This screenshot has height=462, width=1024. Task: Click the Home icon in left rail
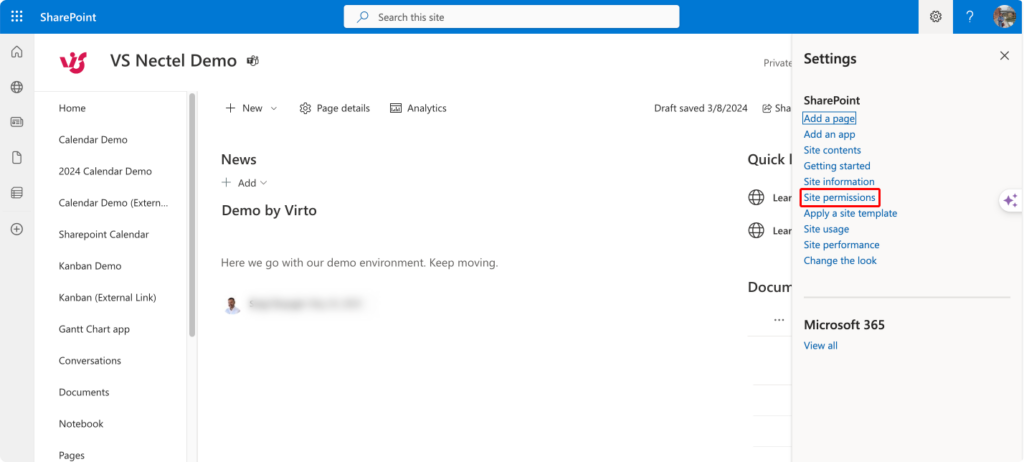pyautogui.click(x=17, y=52)
